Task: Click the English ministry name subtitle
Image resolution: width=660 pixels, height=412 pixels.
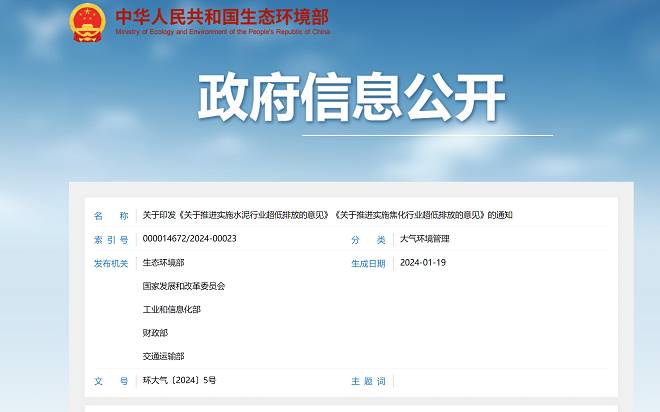Action: coord(222,31)
